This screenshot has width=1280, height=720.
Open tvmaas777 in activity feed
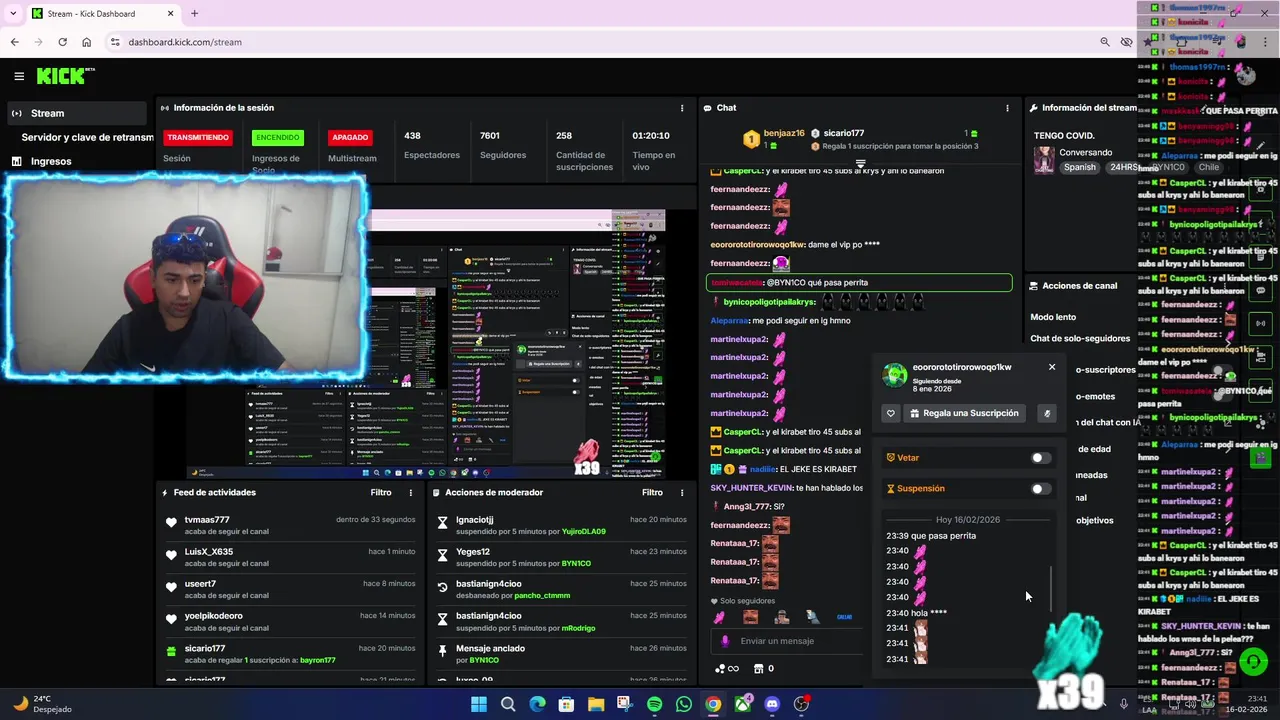point(207,520)
